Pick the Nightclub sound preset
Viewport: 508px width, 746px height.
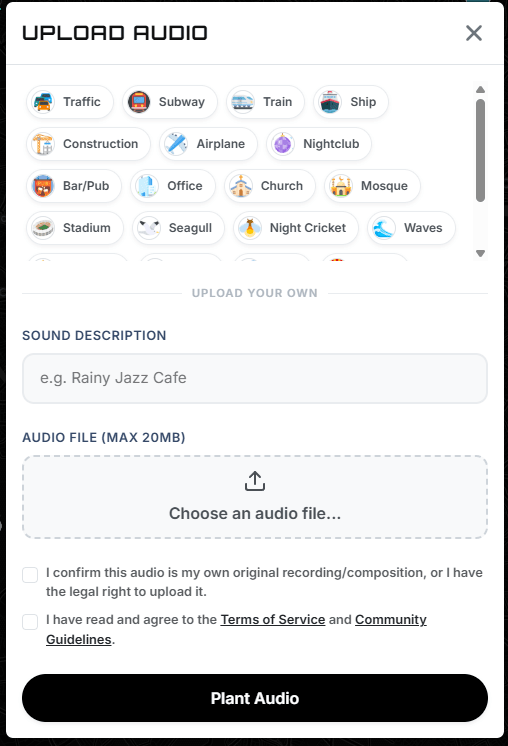(x=319, y=144)
